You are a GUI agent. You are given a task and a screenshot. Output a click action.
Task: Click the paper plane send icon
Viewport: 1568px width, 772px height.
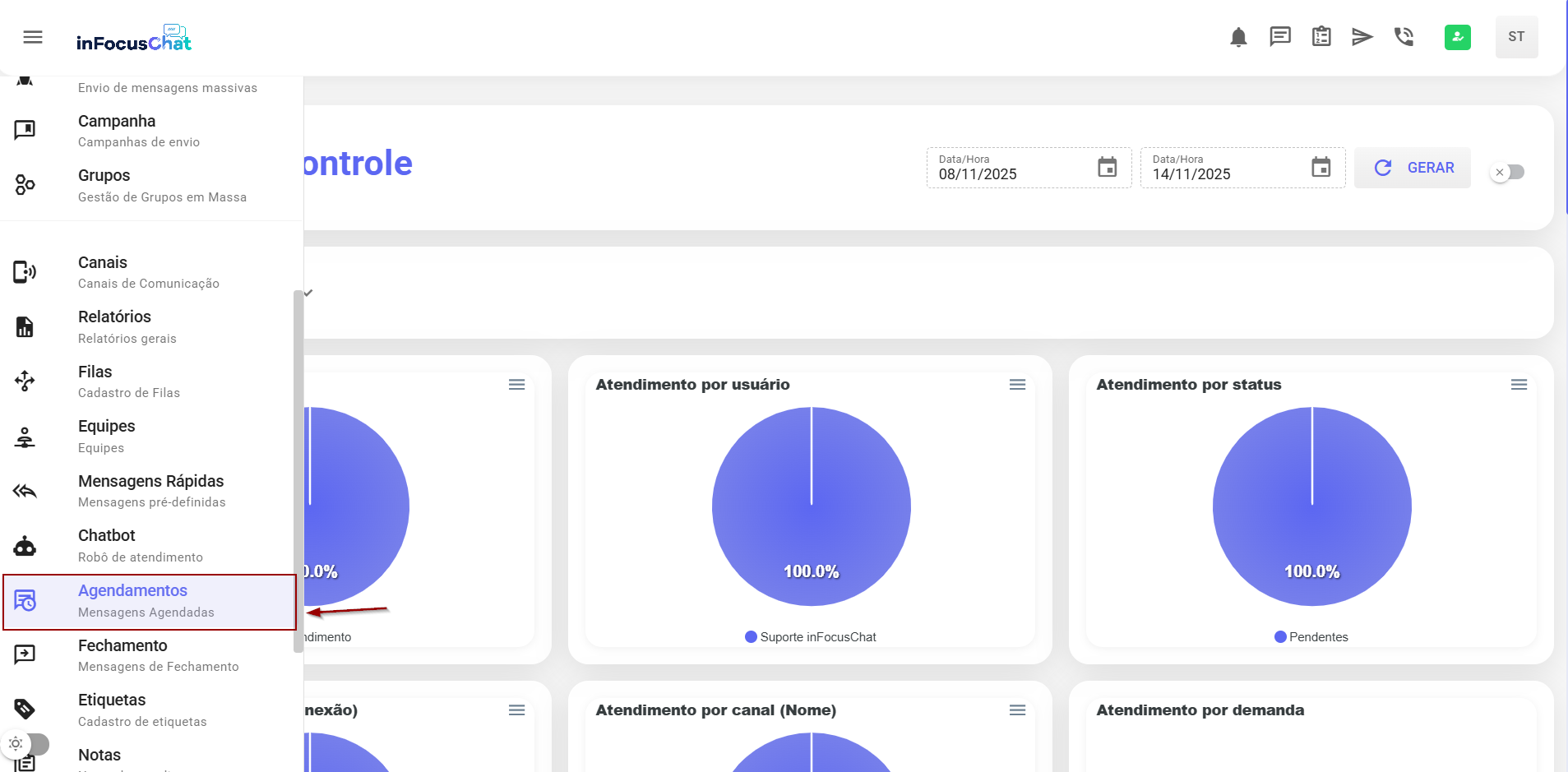(1362, 37)
